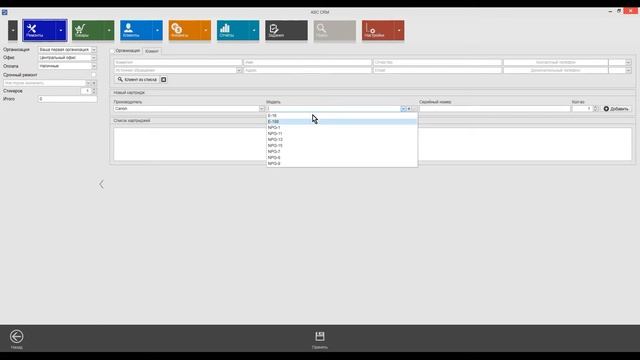Focus the Имя input field
The image size is (640, 360).
click(x=307, y=62)
